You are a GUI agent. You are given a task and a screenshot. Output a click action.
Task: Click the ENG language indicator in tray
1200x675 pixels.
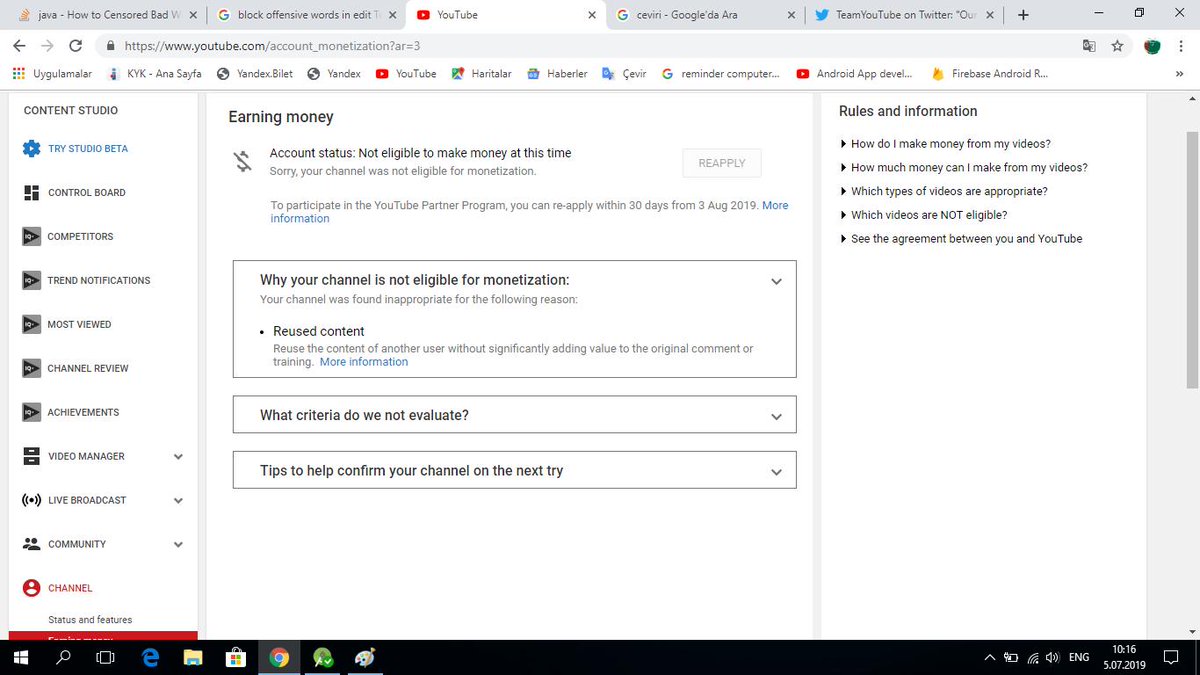[1079, 657]
